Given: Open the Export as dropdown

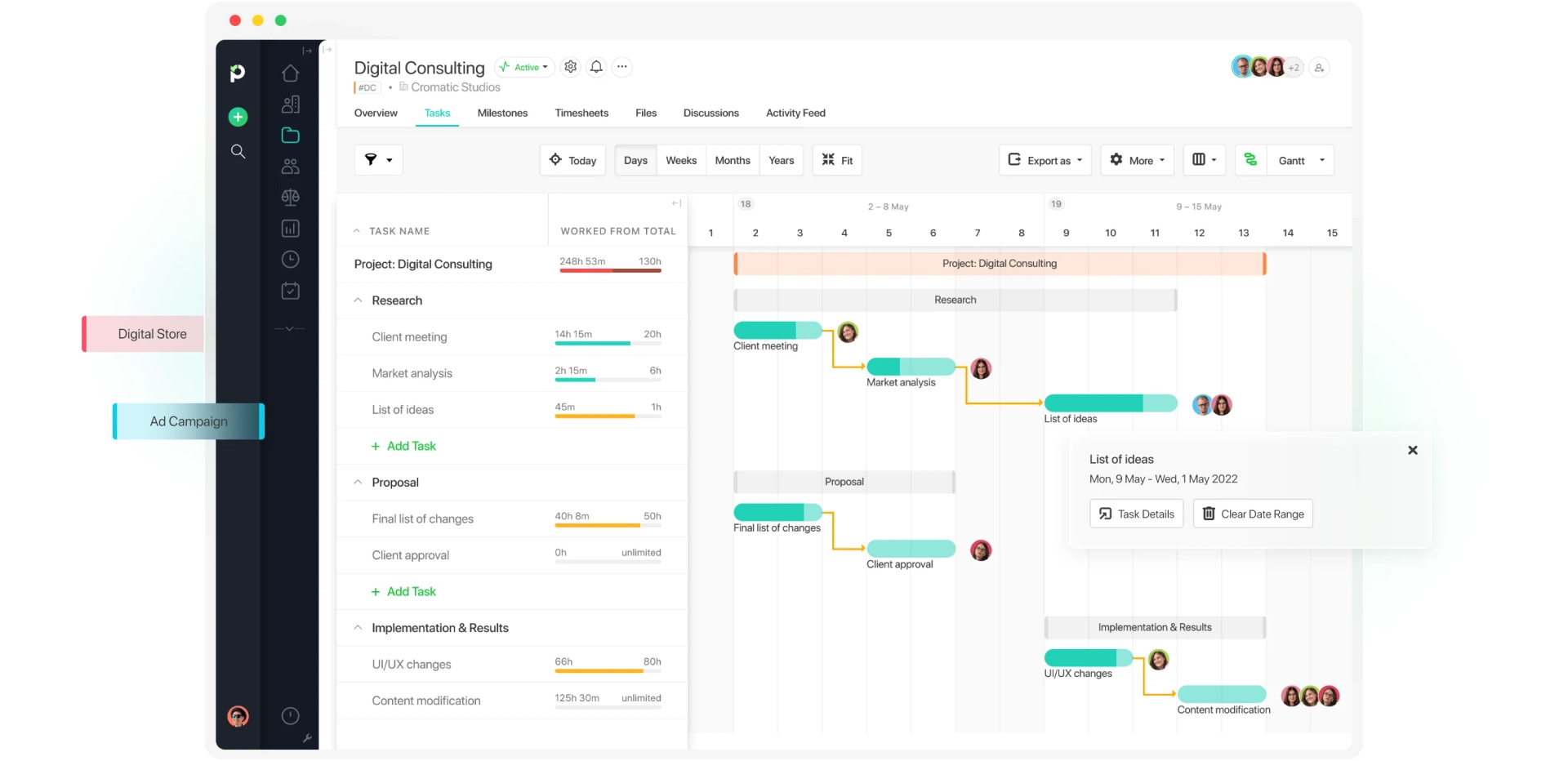Looking at the screenshot, I should (x=1045, y=160).
